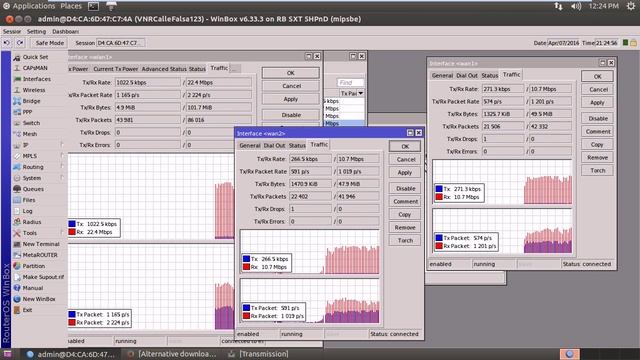The image size is (640, 360).
Task: Switch to Dial Out tab in wan2 window
Action: click(x=274, y=145)
